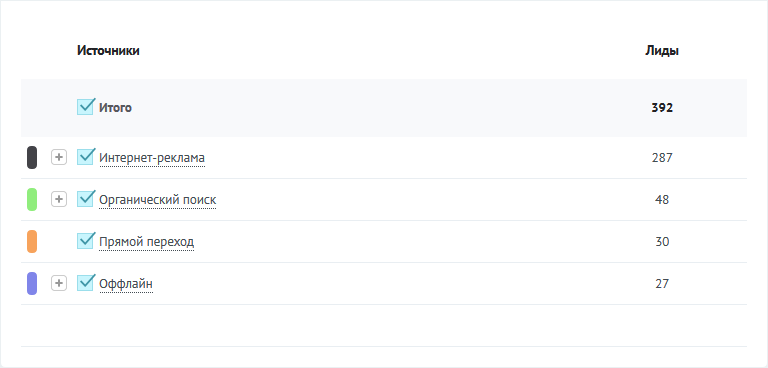This screenshot has height=368, width=768.
Task: Toggle the Интернет-реклама checkbox
Action: tap(85, 157)
